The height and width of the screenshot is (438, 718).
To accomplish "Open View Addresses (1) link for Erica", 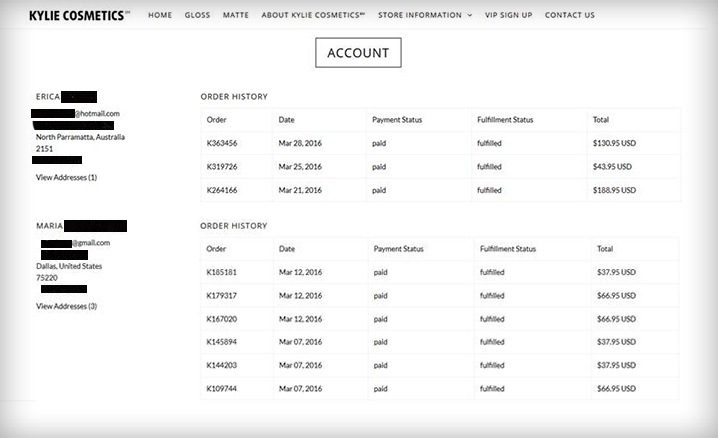I will 66,177.
